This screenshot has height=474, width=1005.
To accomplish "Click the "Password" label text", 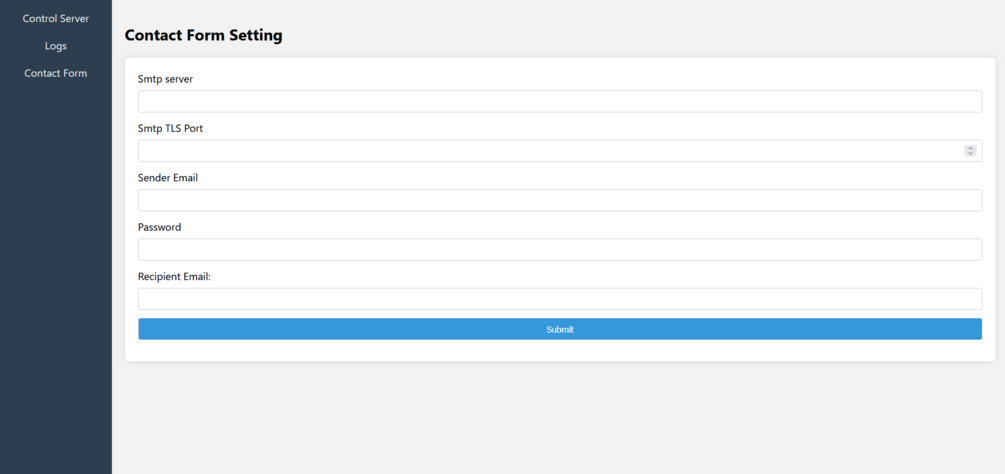I will [159, 227].
